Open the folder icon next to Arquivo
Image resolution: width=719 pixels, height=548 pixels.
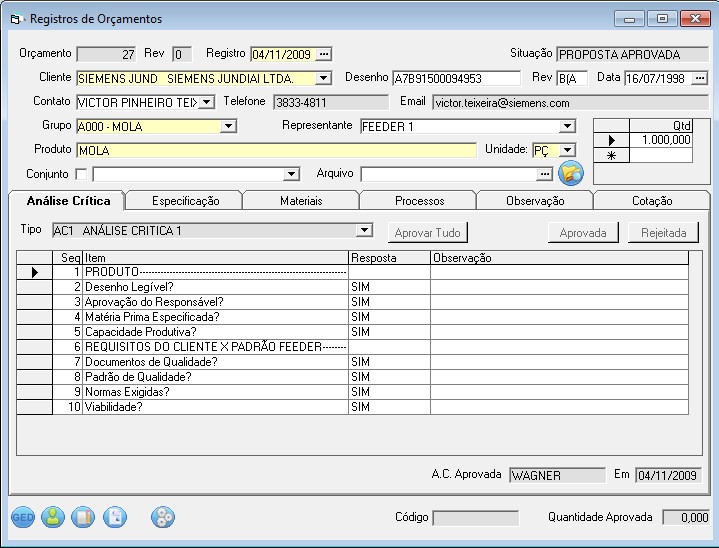click(571, 173)
